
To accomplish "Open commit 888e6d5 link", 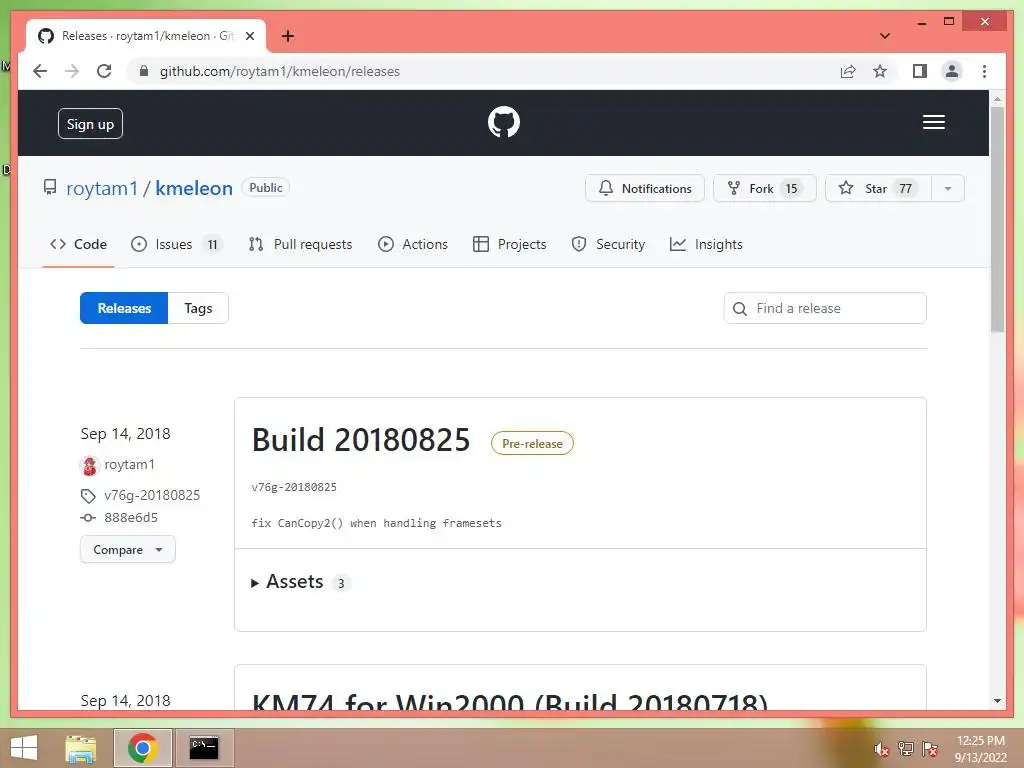I will pos(131,517).
